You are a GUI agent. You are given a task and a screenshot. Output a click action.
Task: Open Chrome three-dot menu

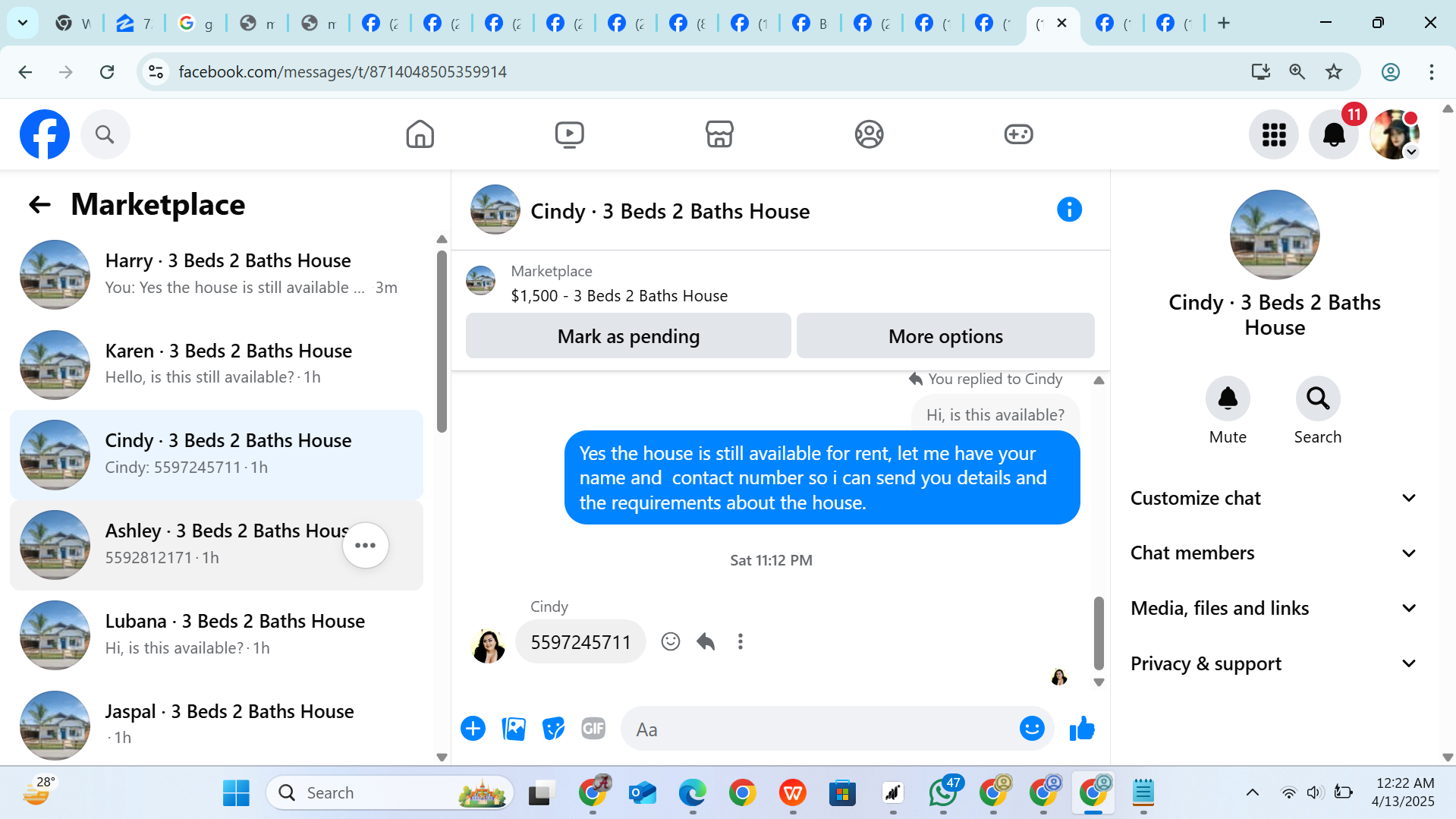[x=1432, y=72]
